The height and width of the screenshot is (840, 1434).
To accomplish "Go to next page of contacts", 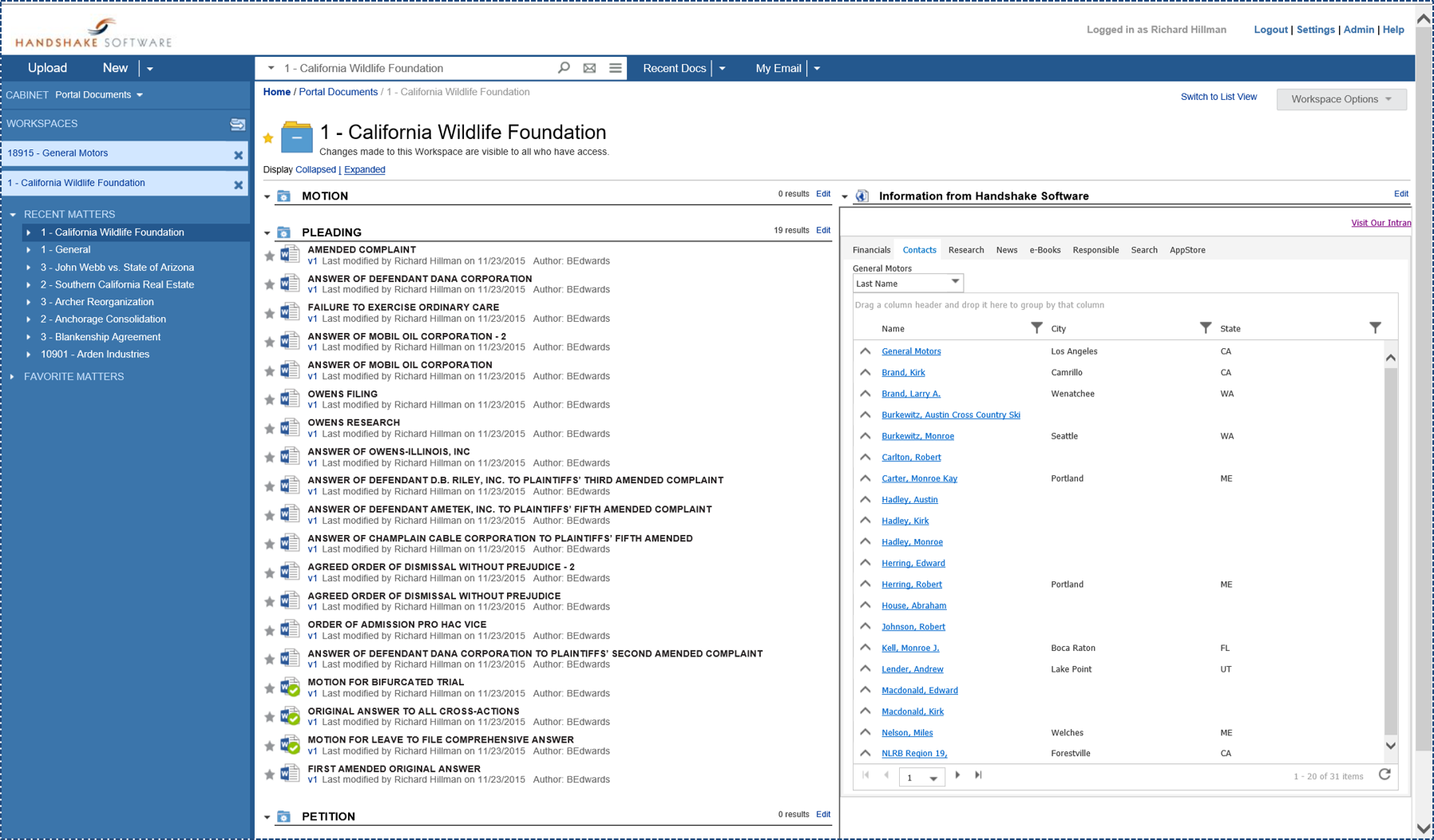I will [x=957, y=775].
